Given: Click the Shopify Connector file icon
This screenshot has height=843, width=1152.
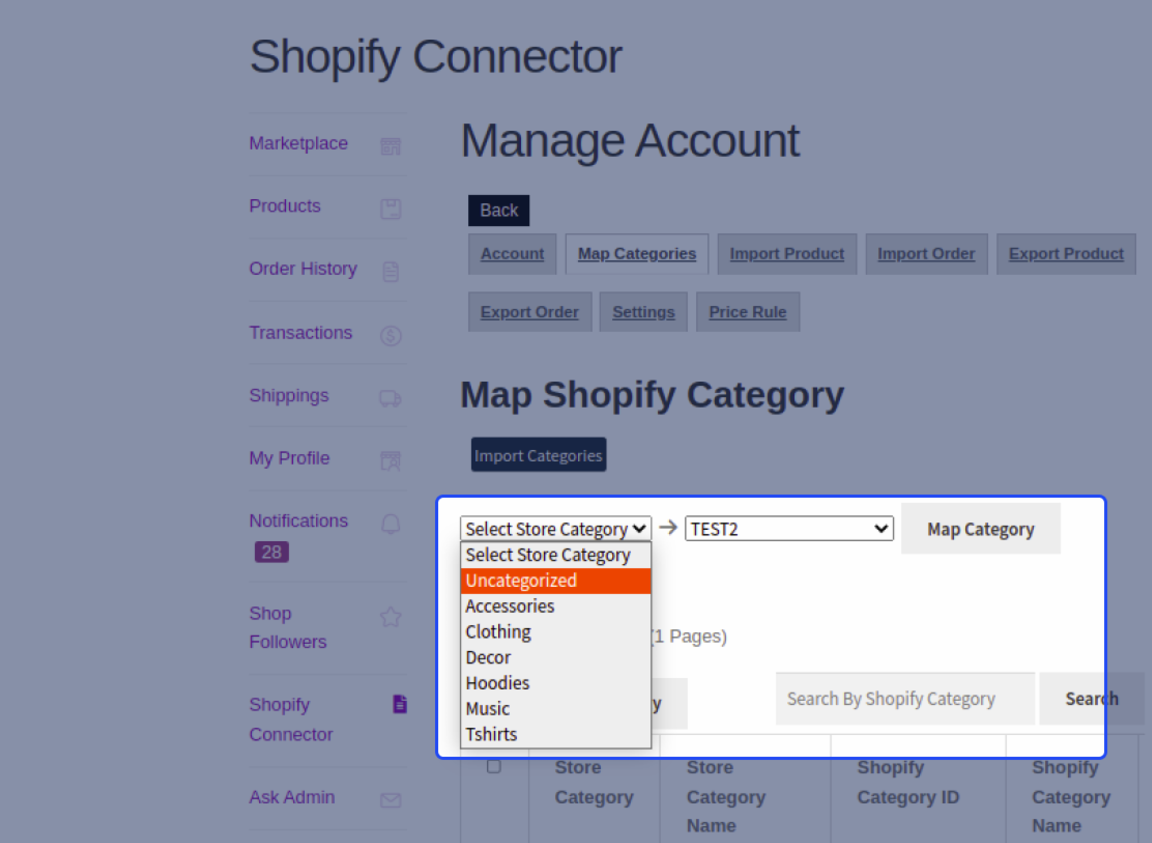Looking at the screenshot, I should [399, 704].
